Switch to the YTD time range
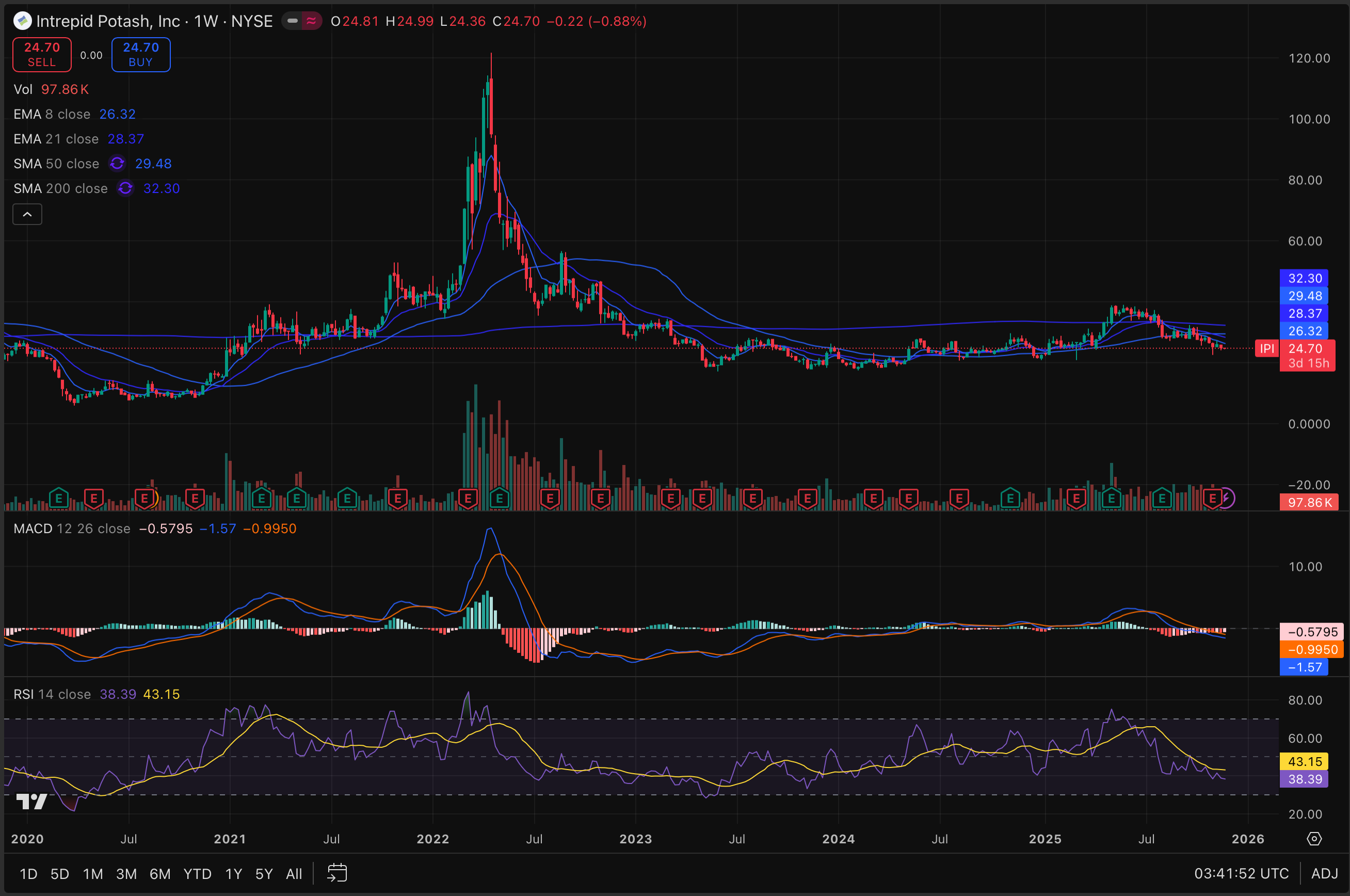Viewport: 1350px width, 896px height. (197, 874)
